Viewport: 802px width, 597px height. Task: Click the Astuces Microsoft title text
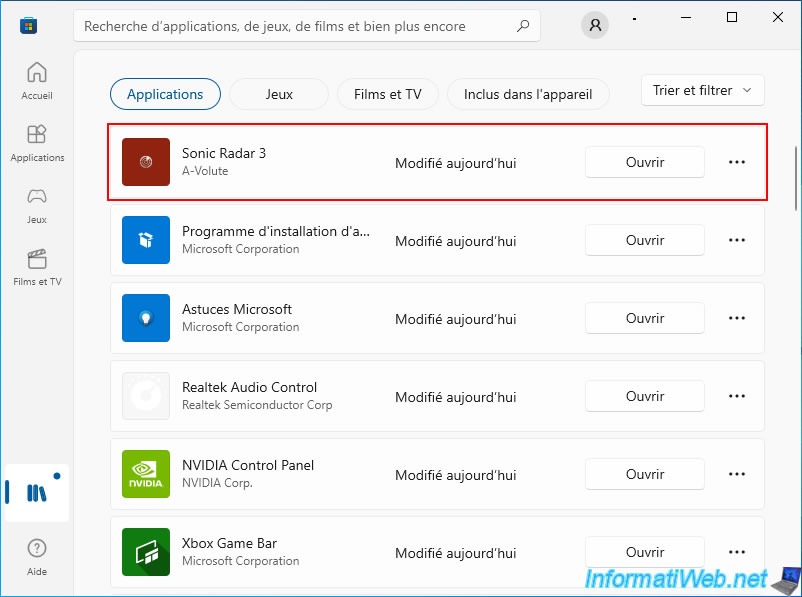coord(237,309)
